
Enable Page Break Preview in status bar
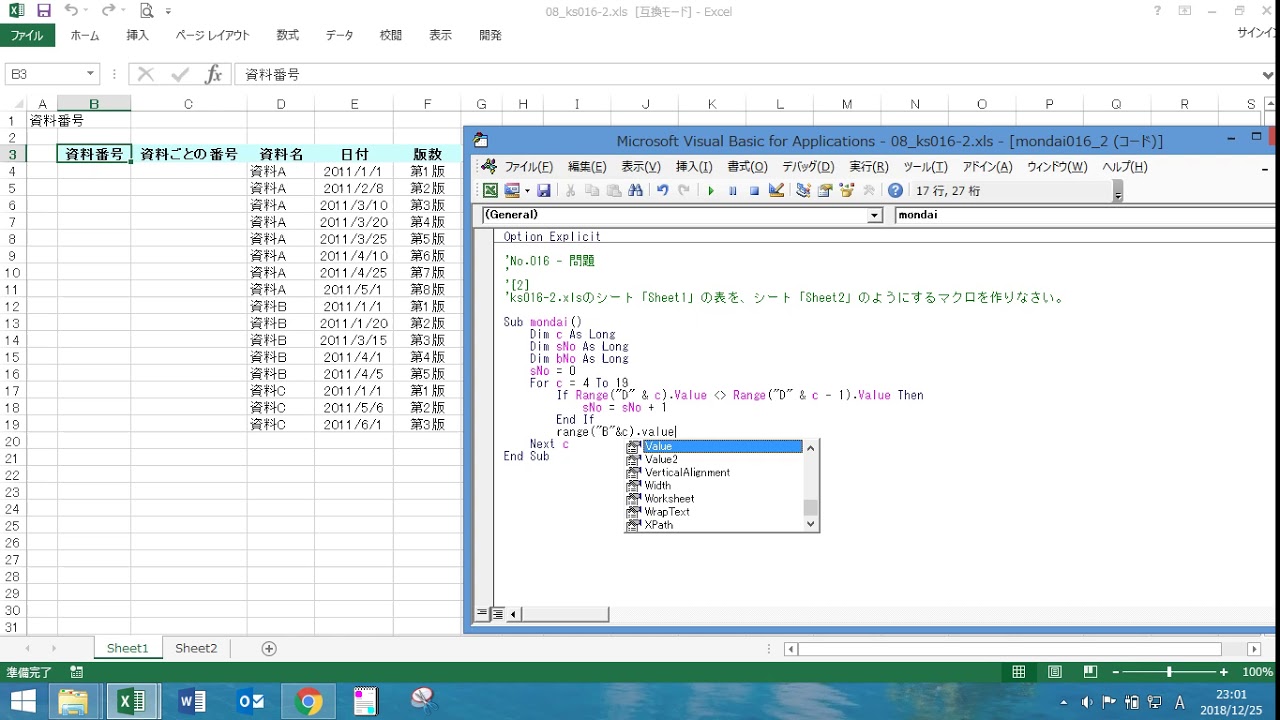[1090, 673]
